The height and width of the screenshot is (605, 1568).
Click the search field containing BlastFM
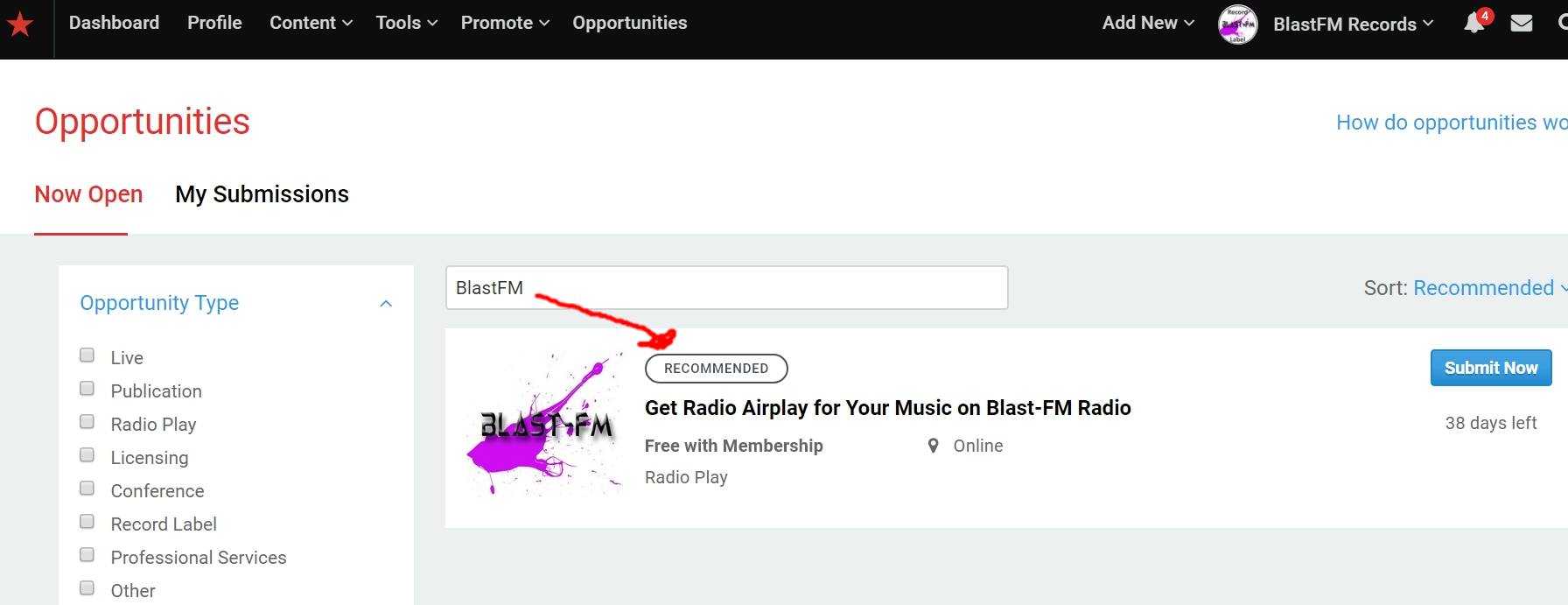point(726,288)
